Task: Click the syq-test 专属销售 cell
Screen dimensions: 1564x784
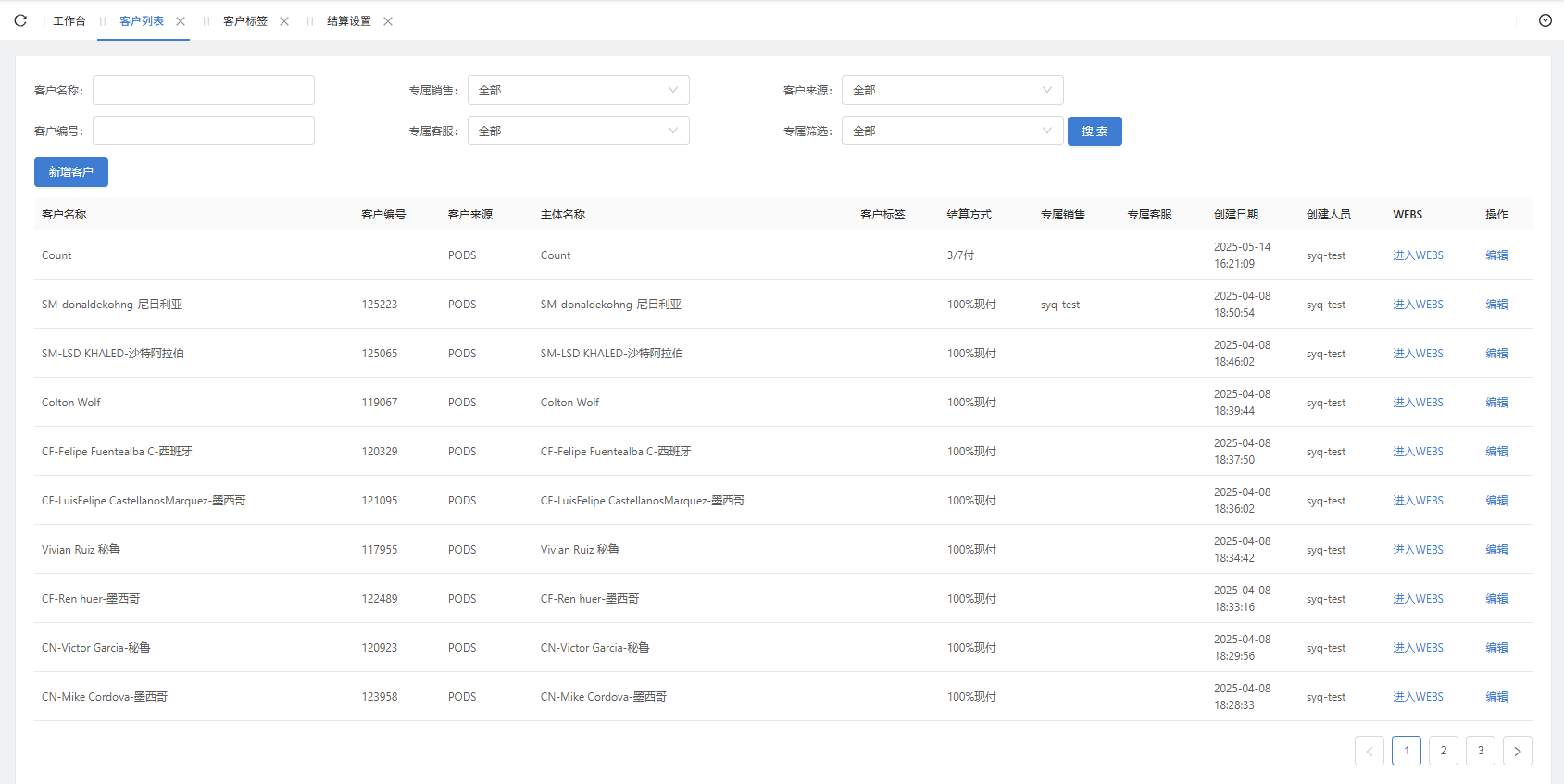Action: click(x=1060, y=305)
